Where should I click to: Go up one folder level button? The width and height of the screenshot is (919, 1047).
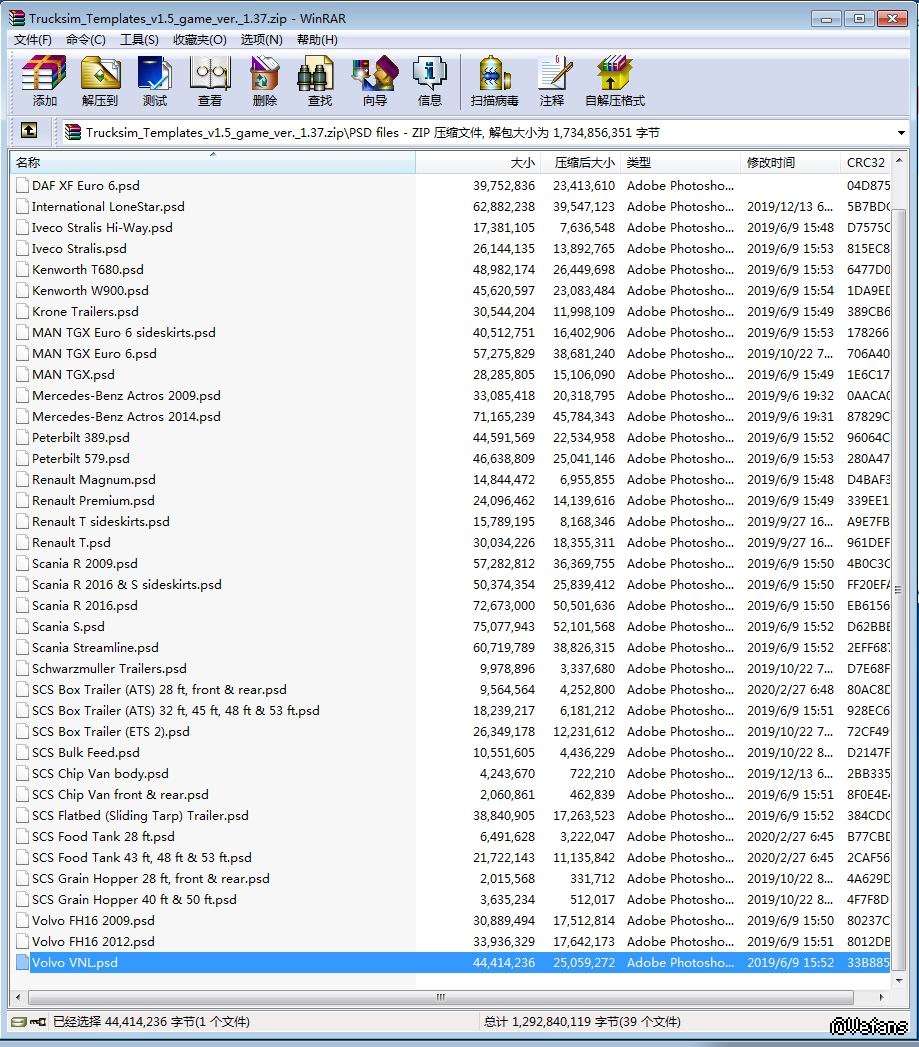coord(29,131)
